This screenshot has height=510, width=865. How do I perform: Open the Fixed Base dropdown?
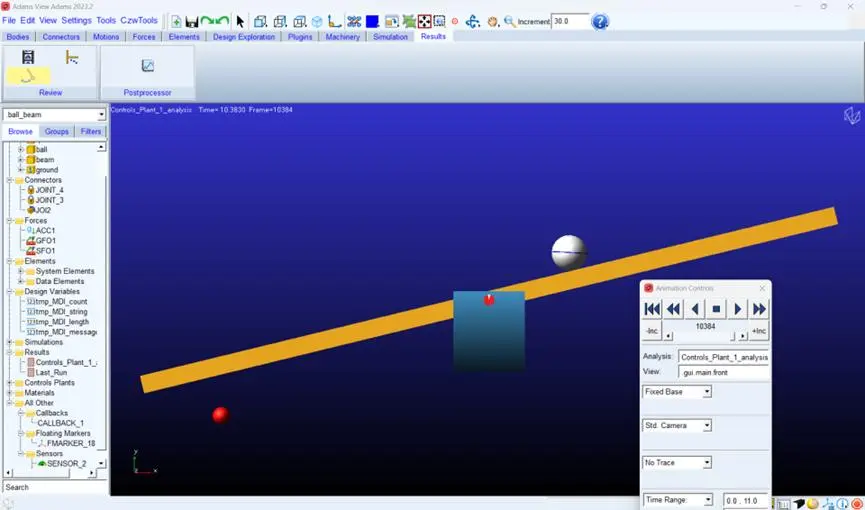677,392
